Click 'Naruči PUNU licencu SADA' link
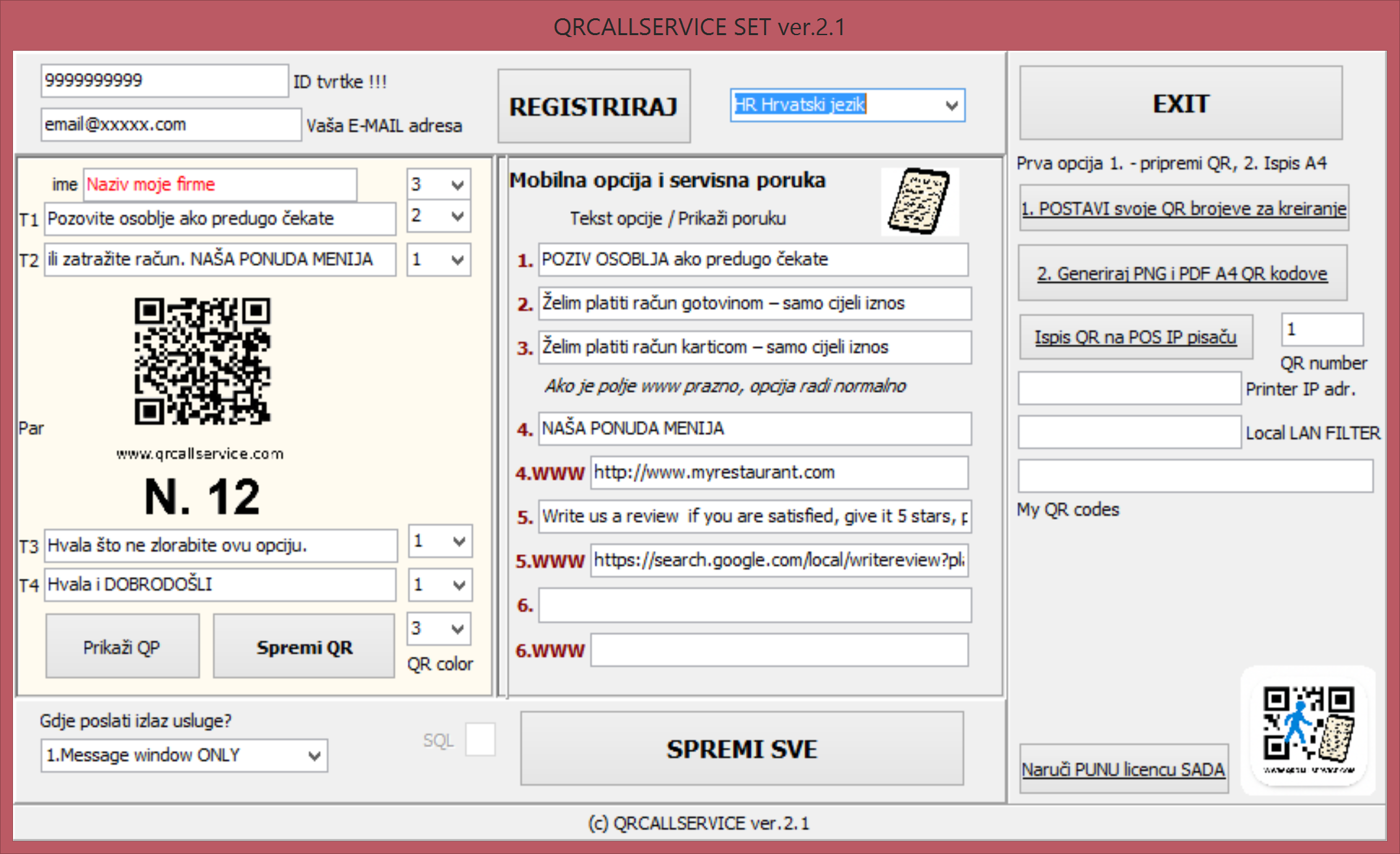Image resolution: width=1400 pixels, height=854 pixels. [x=1123, y=768]
